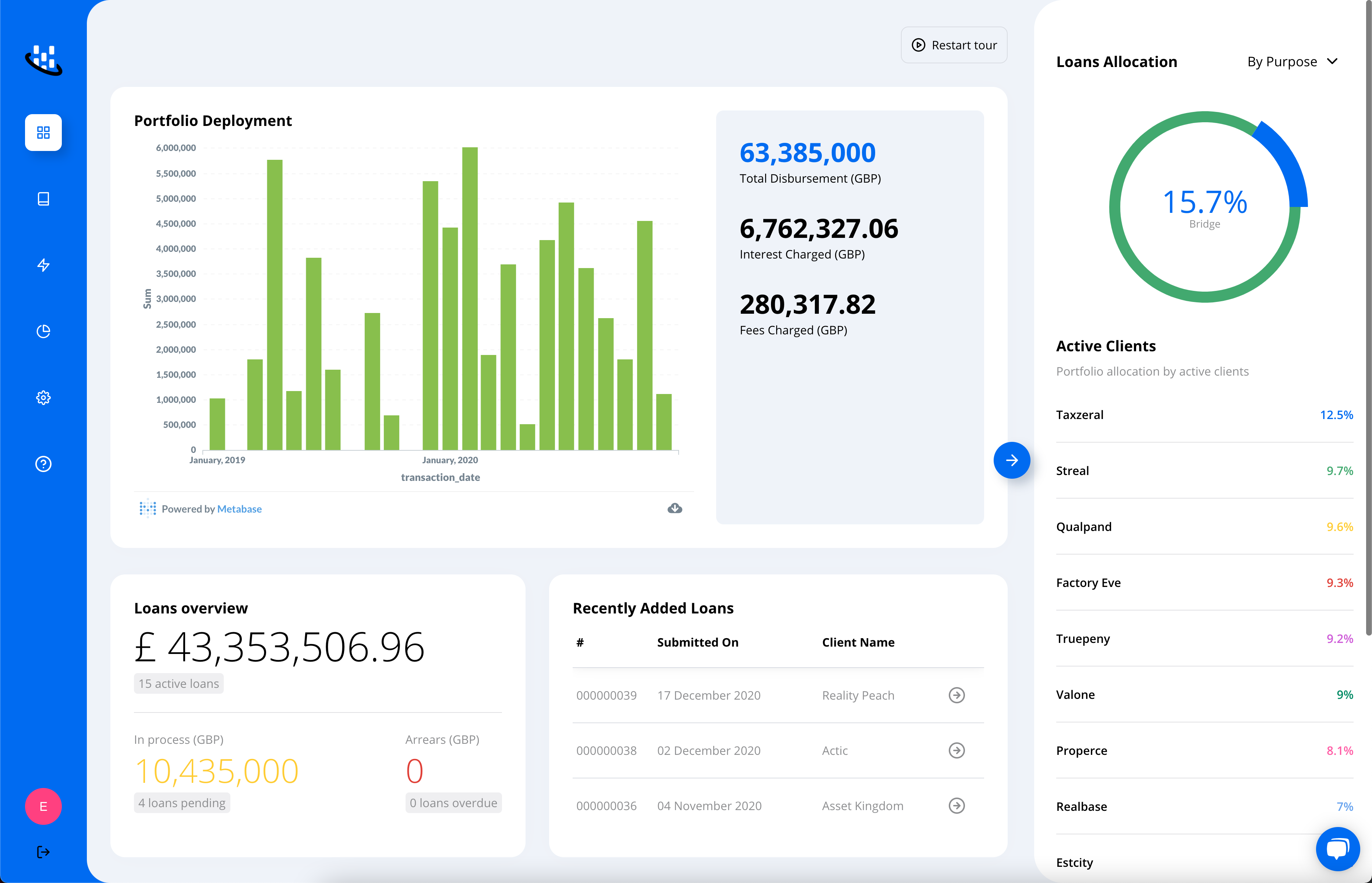Click the help question mark icon
Image resolution: width=1372 pixels, height=883 pixels.
(43, 464)
